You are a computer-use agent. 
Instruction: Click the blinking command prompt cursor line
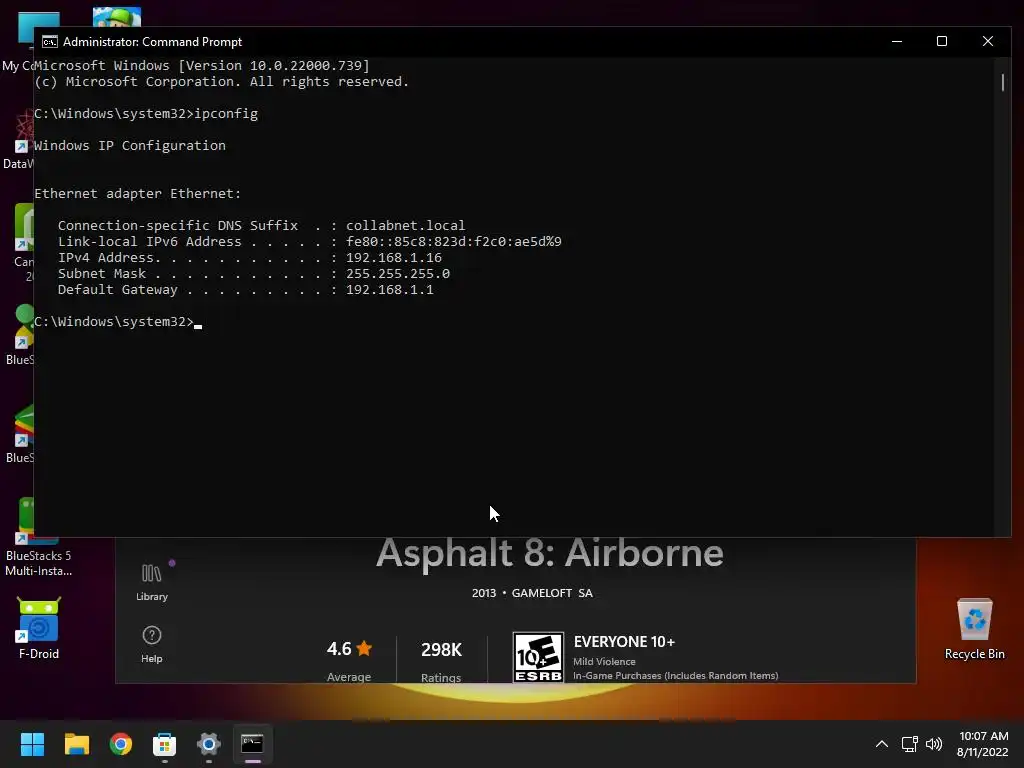click(118, 321)
